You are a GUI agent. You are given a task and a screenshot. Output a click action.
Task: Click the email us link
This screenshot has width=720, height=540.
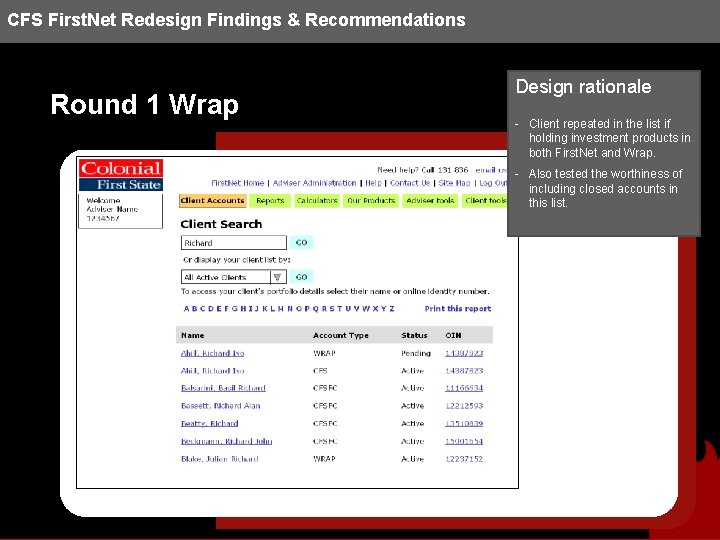pyautogui.click(x=491, y=170)
